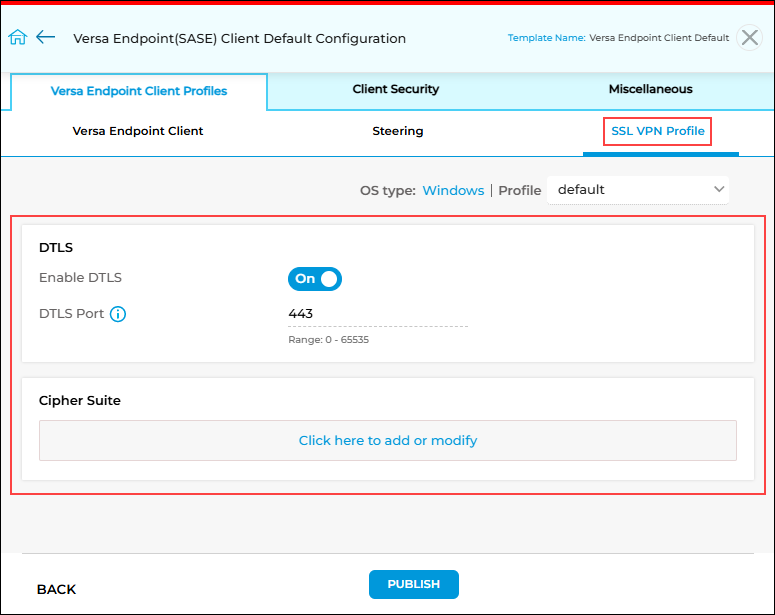Switch to the Client Security tab

coord(395,89)
